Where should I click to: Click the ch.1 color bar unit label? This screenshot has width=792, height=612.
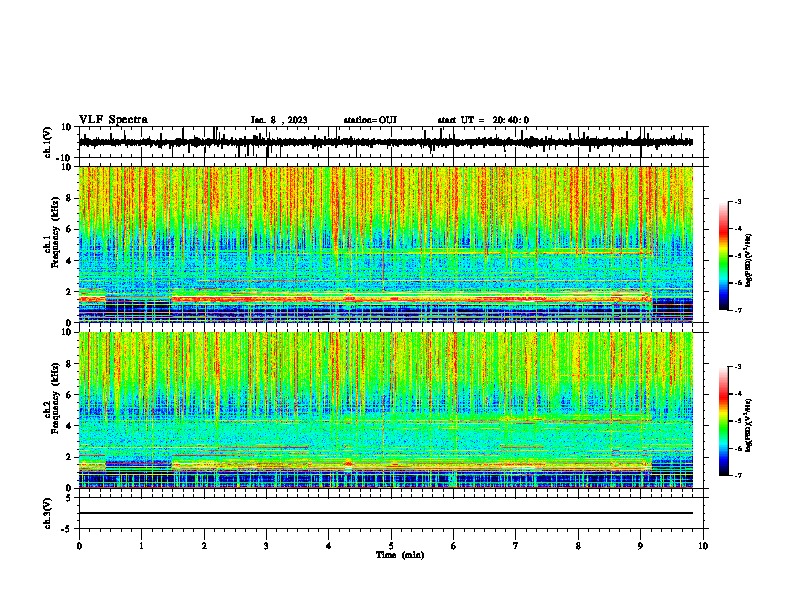(x=749, y=261)
